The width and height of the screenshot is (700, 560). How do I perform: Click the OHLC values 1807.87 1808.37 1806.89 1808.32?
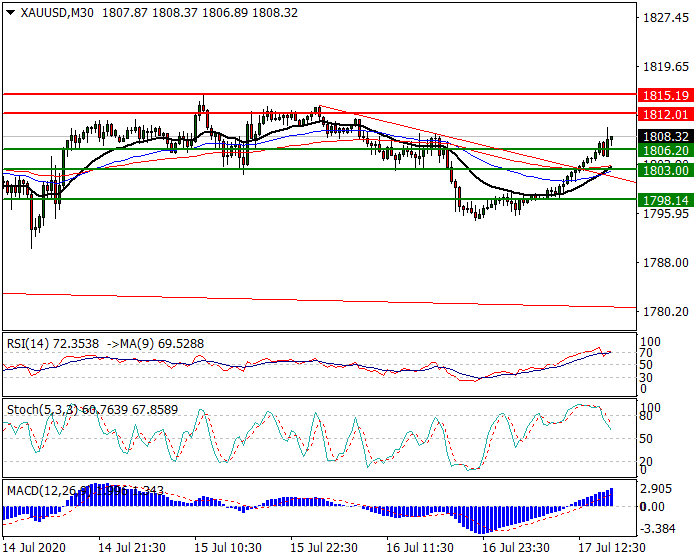coord(200,13)
